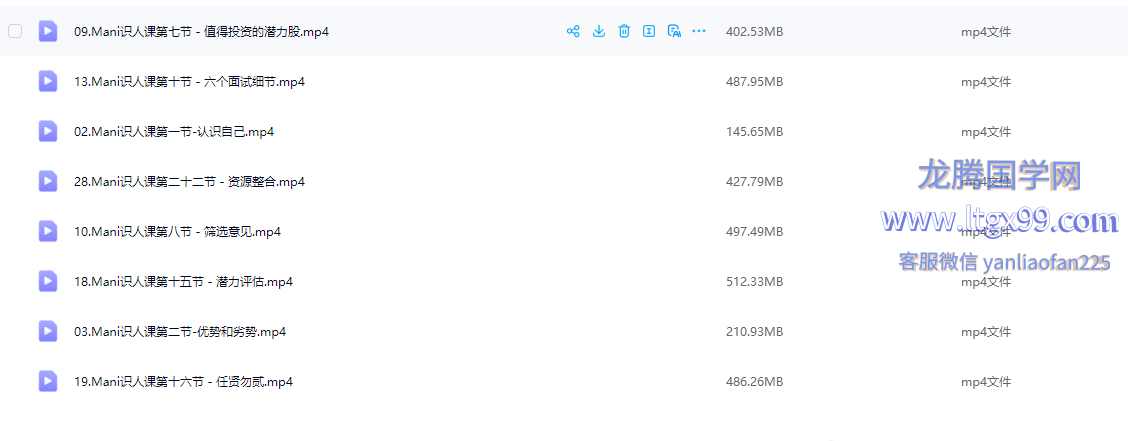The width and height of the screenshot is (1128, 441).
Task: Delete file 09 using the trash icon
Action: click(x=624, y=31)
